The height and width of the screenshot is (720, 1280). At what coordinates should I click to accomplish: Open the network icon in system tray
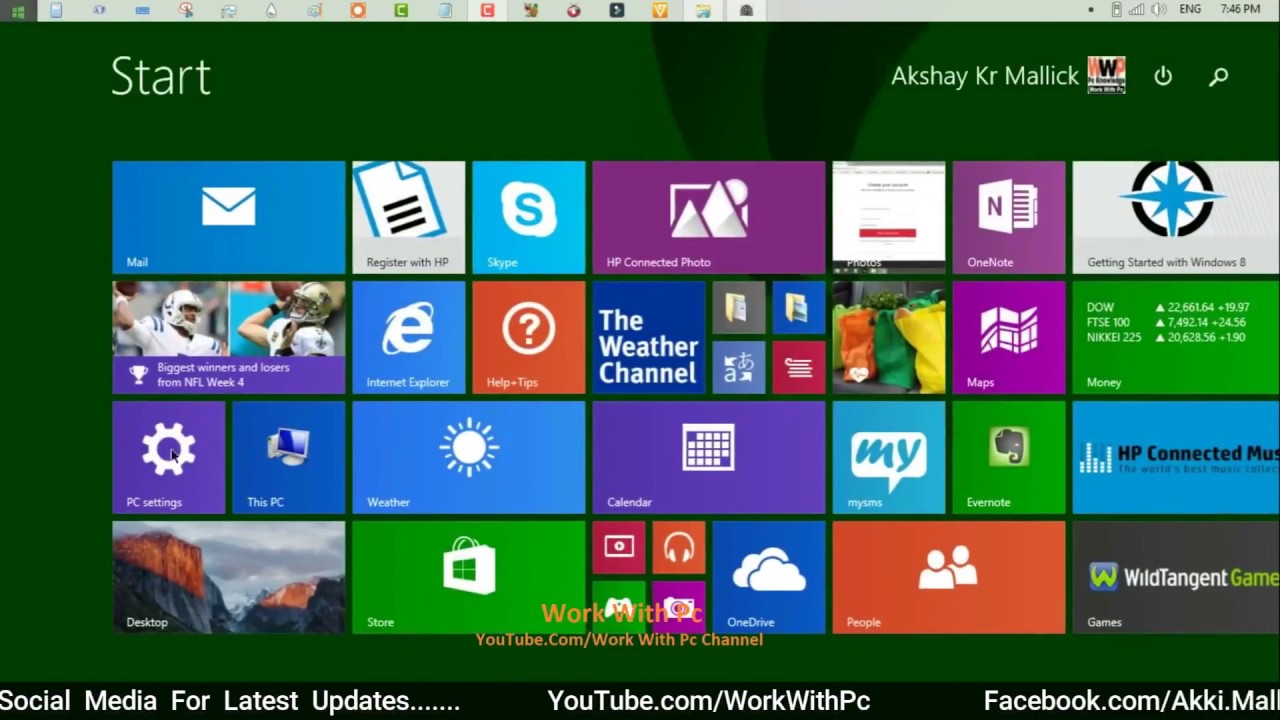(1137, 9)
